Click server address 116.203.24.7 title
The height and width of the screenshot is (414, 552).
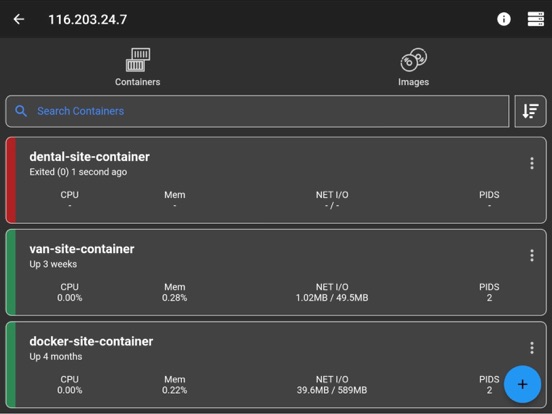coord(88,19)
